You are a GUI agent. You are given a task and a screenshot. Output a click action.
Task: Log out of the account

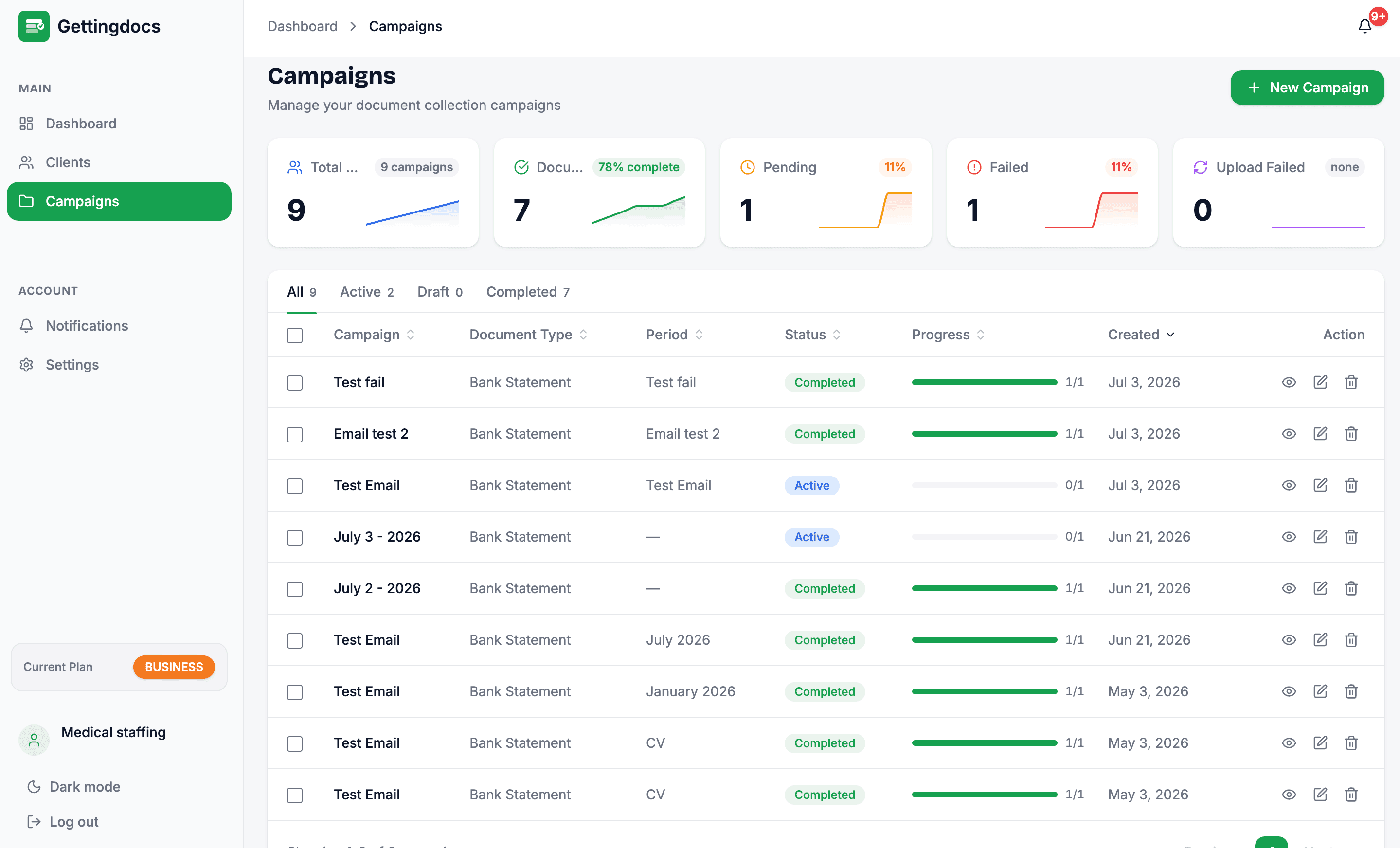pyautogui.click(x=63, y=821)
